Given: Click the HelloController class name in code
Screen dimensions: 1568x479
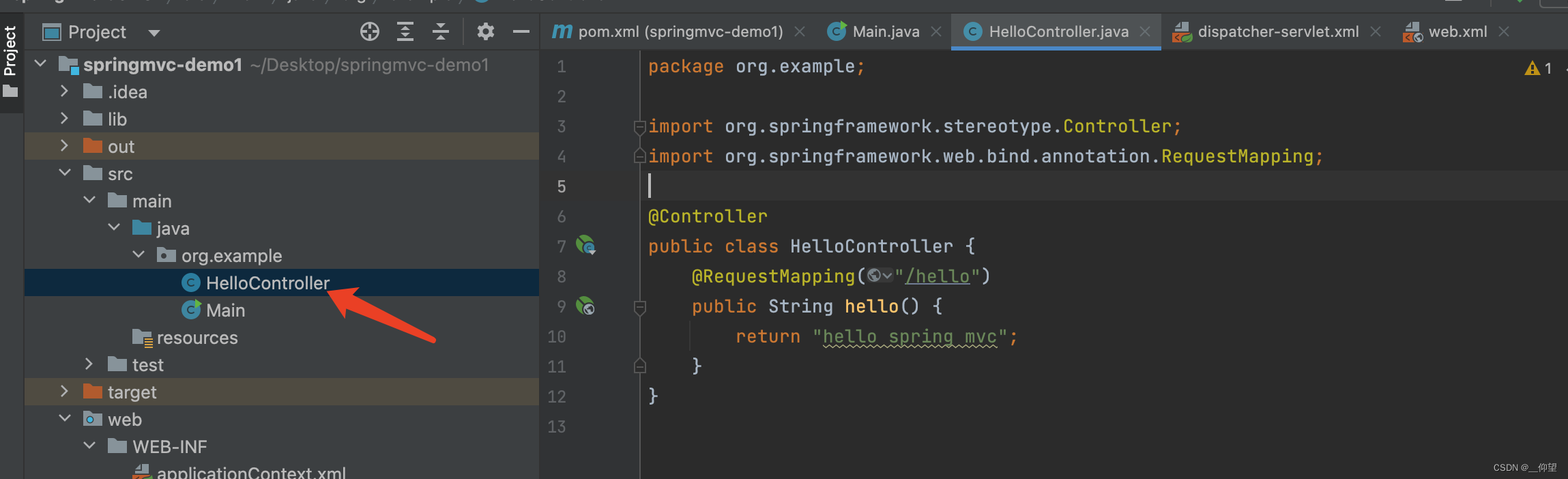Looking at the screenshot, I should [x=871, y=246].
